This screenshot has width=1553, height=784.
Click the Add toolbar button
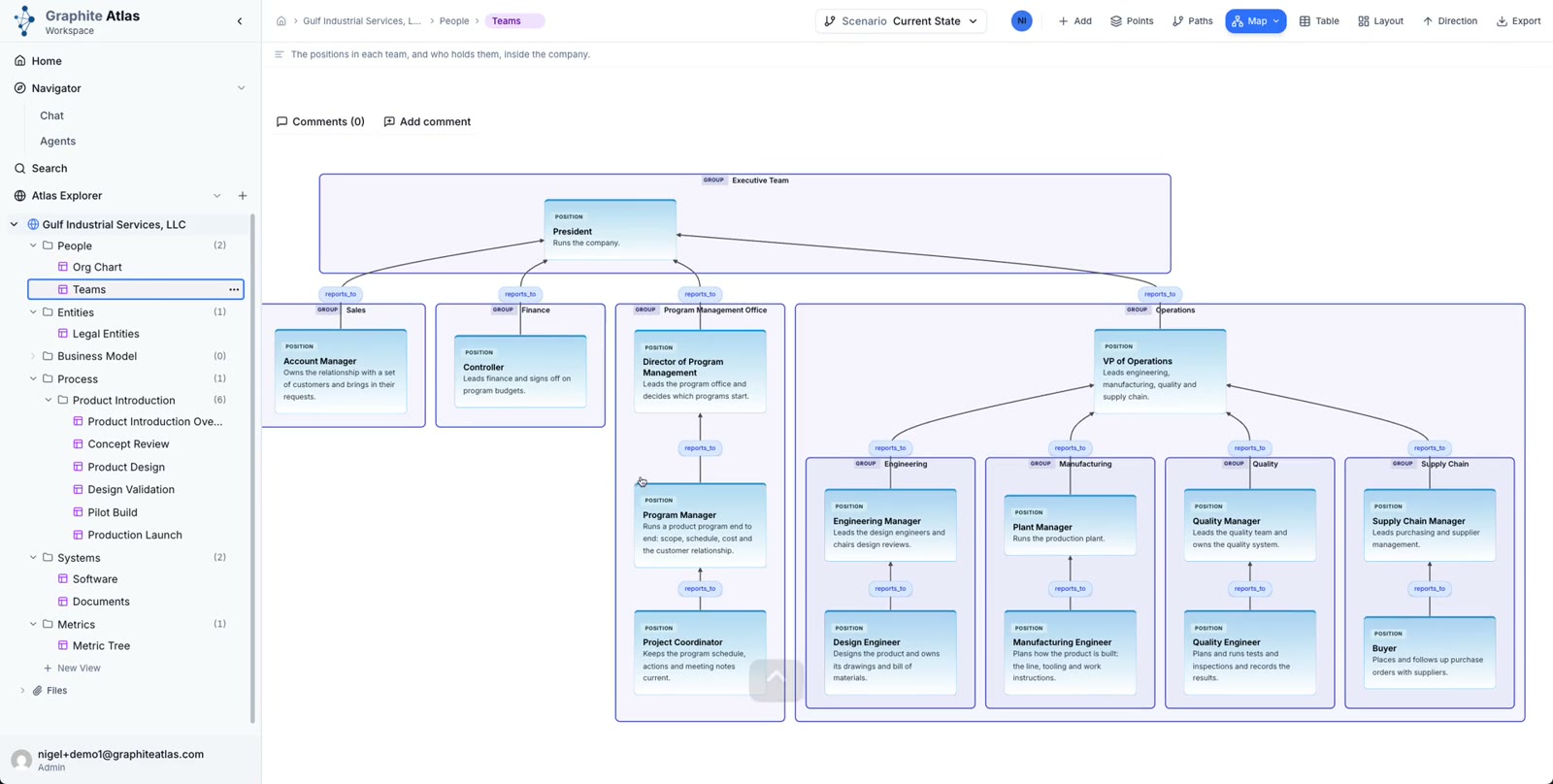tap(1075, 21)
